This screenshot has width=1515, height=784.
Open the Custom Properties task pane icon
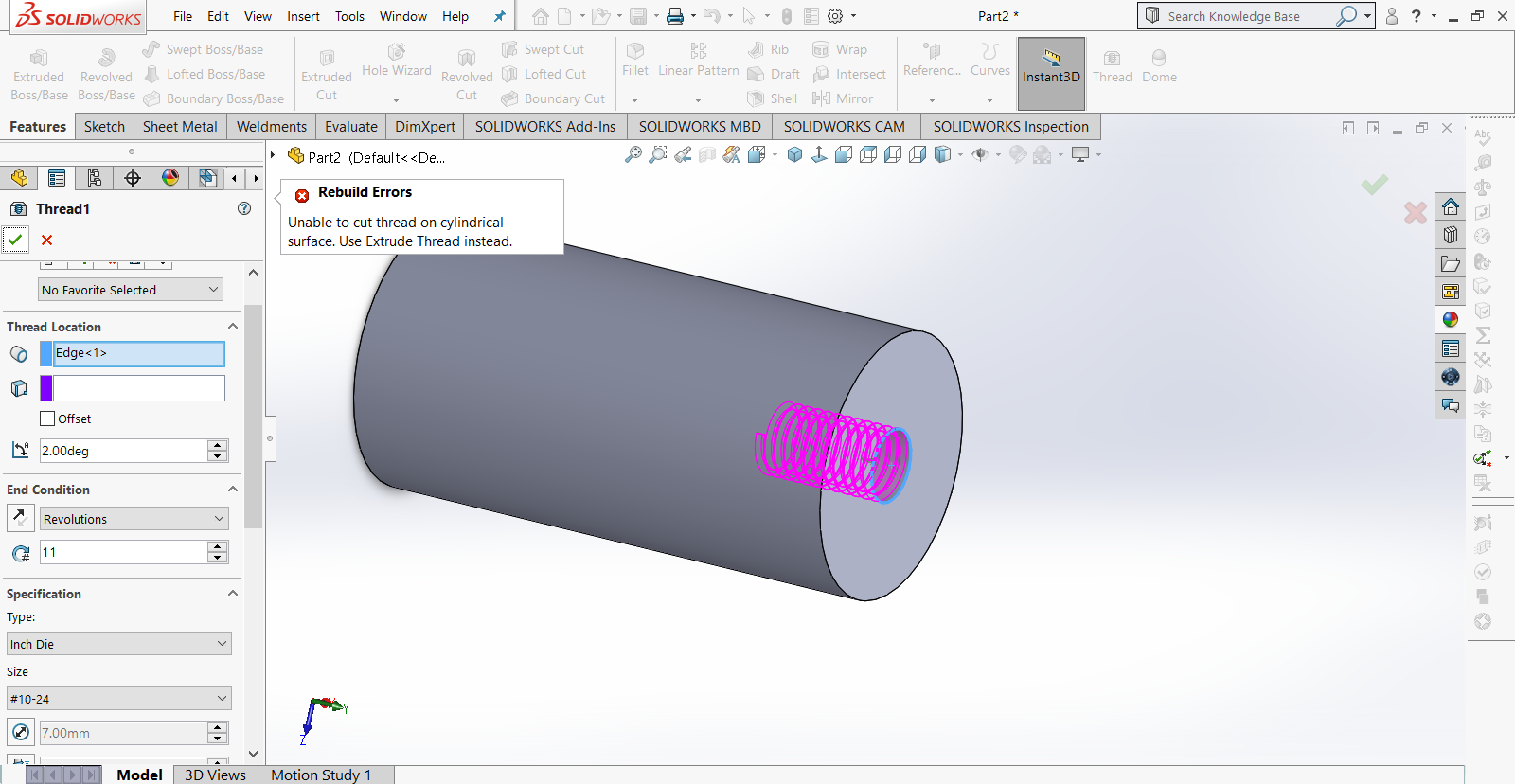point(1451,348)
